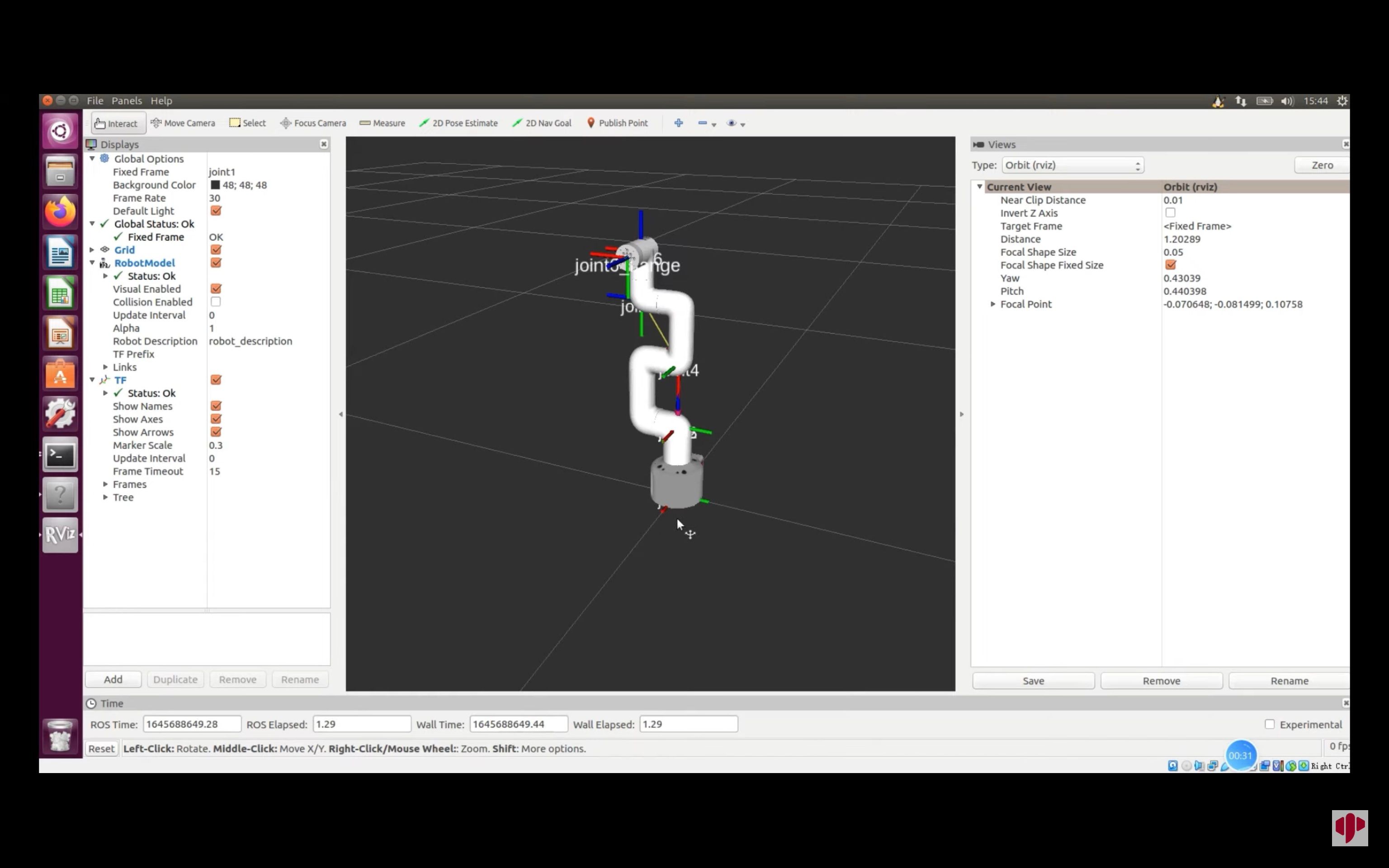Launch Firefox from the dock
Screen dimensions: 1389x868
pos(60,212)
